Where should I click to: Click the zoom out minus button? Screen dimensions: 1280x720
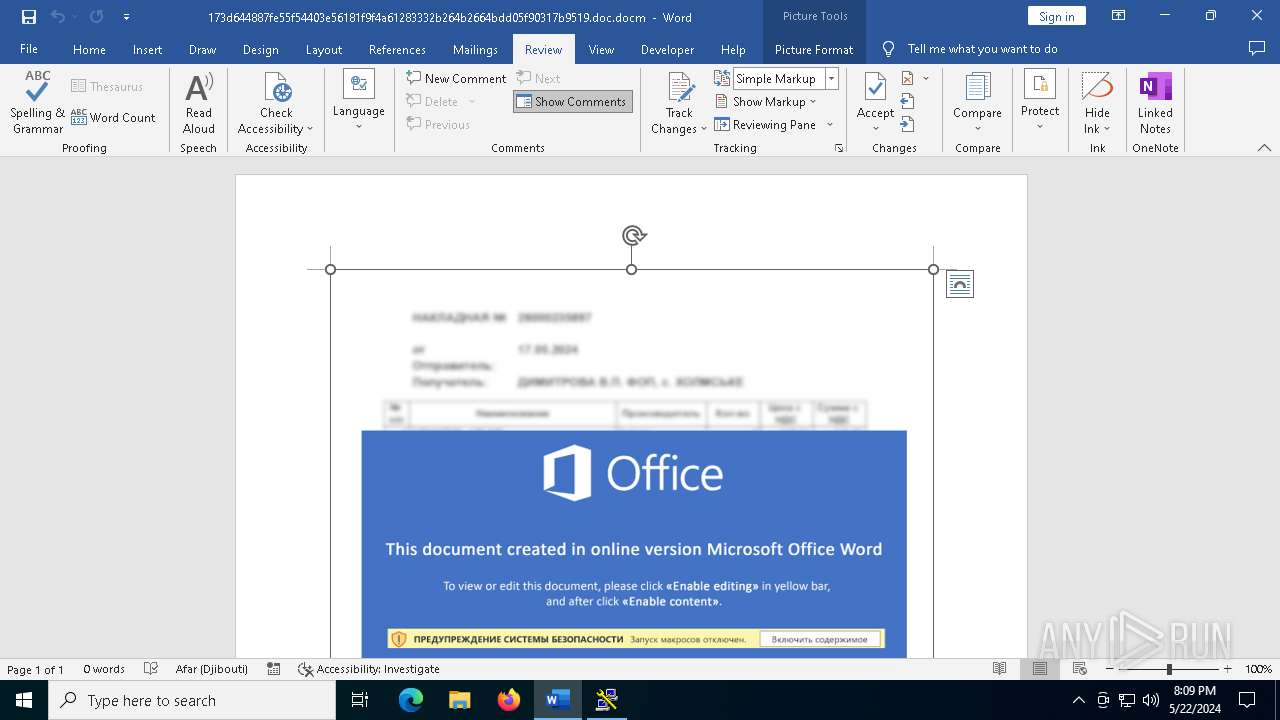(x=1109, y=669)
